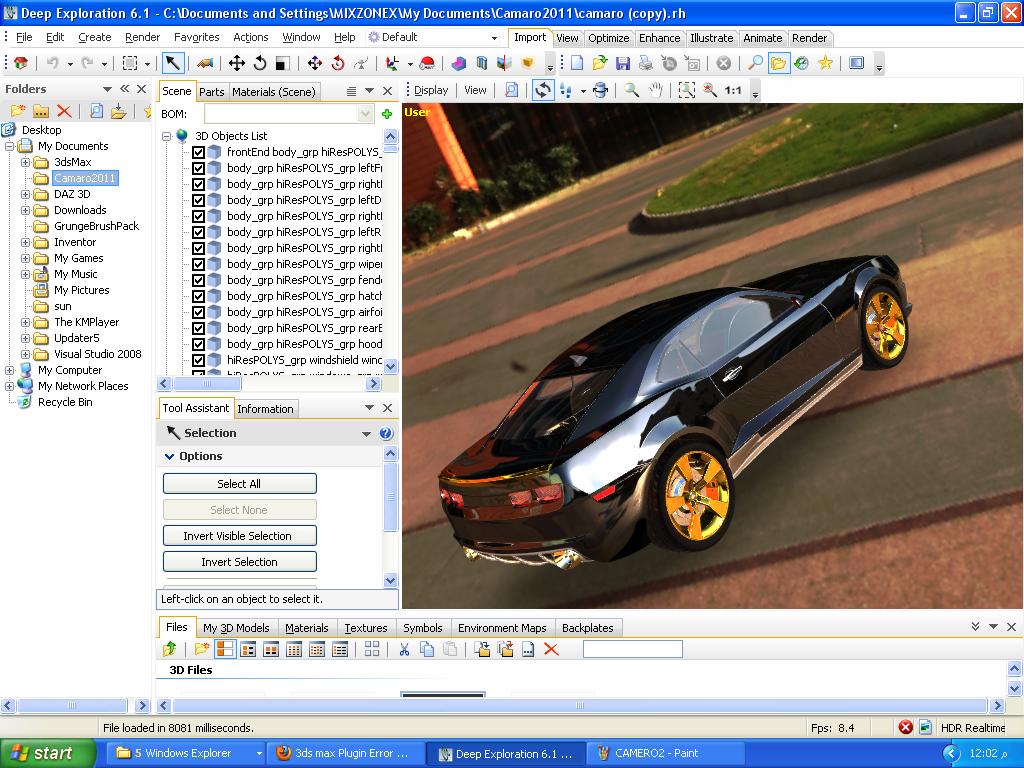1024x768 pixels.
Task: Click the green Up folder arrow in the Files toolbar
Action: tap(169, 648)
